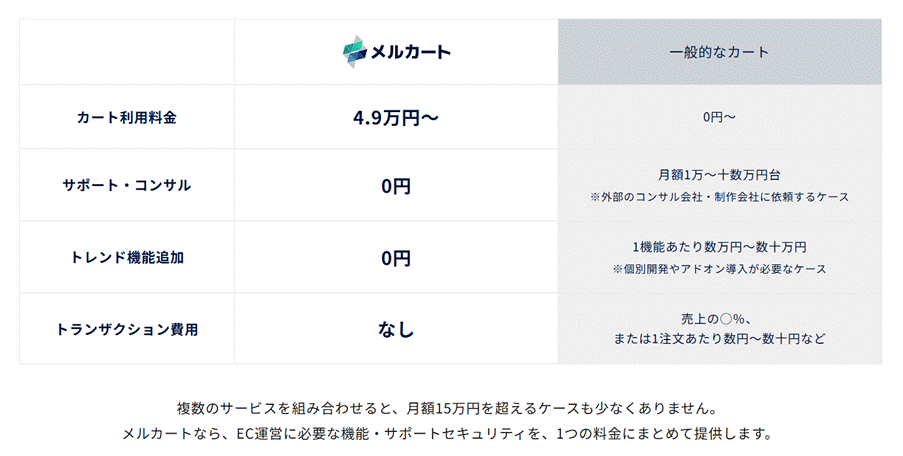Click the note about 外部のコンサル会社・制作会社

tap(719, 197)
